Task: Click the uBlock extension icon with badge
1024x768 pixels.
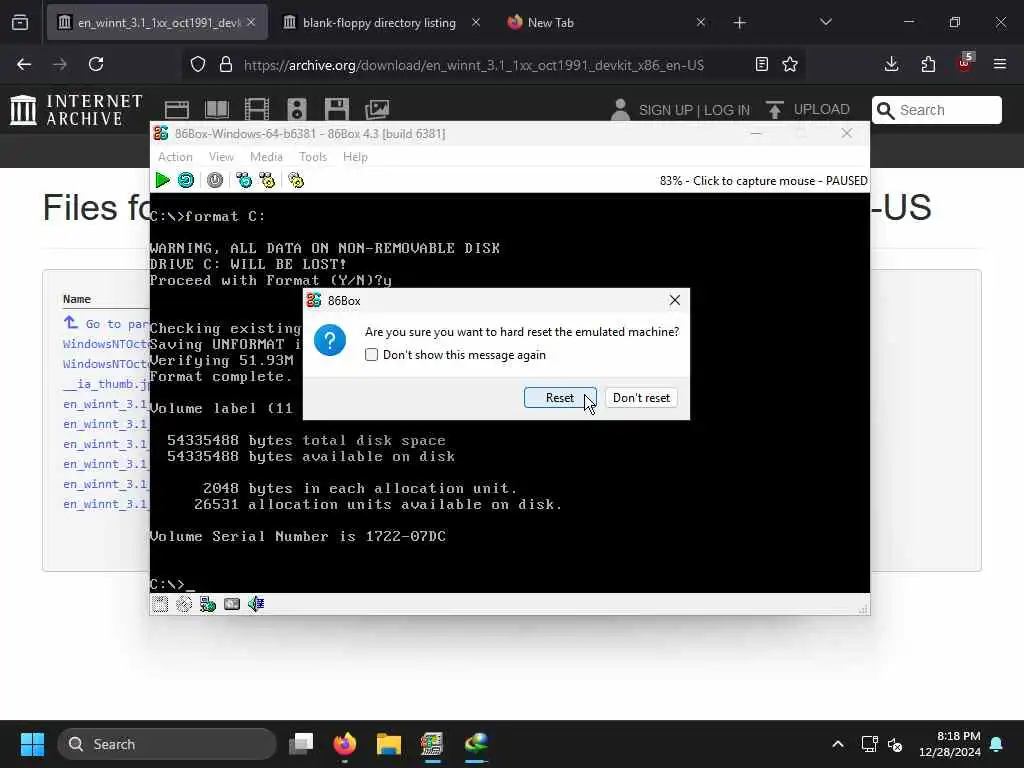Action: [x=965, y=63]
